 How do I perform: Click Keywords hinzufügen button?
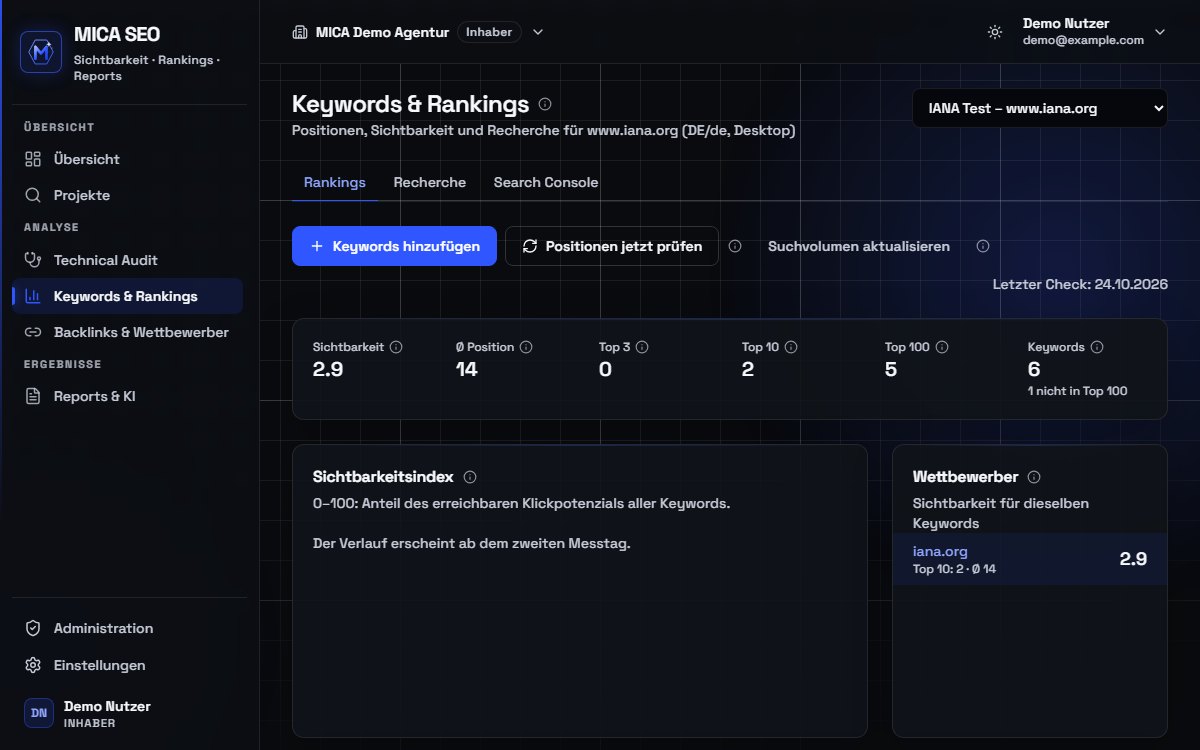394,246
